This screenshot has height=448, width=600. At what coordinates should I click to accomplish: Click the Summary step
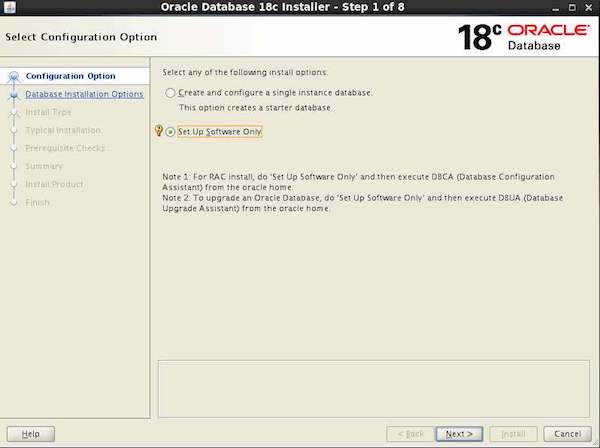pos(44,166)
